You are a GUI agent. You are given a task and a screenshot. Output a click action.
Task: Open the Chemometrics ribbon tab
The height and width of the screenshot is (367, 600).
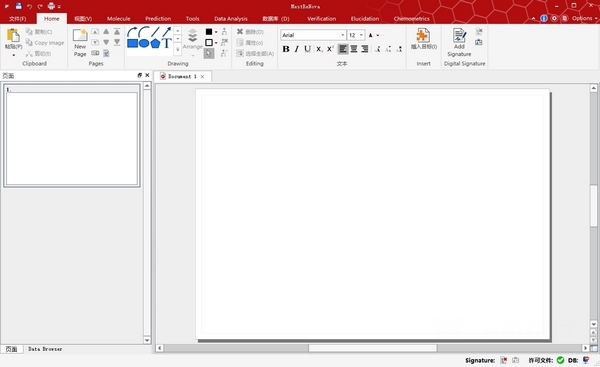pos(411,18)
